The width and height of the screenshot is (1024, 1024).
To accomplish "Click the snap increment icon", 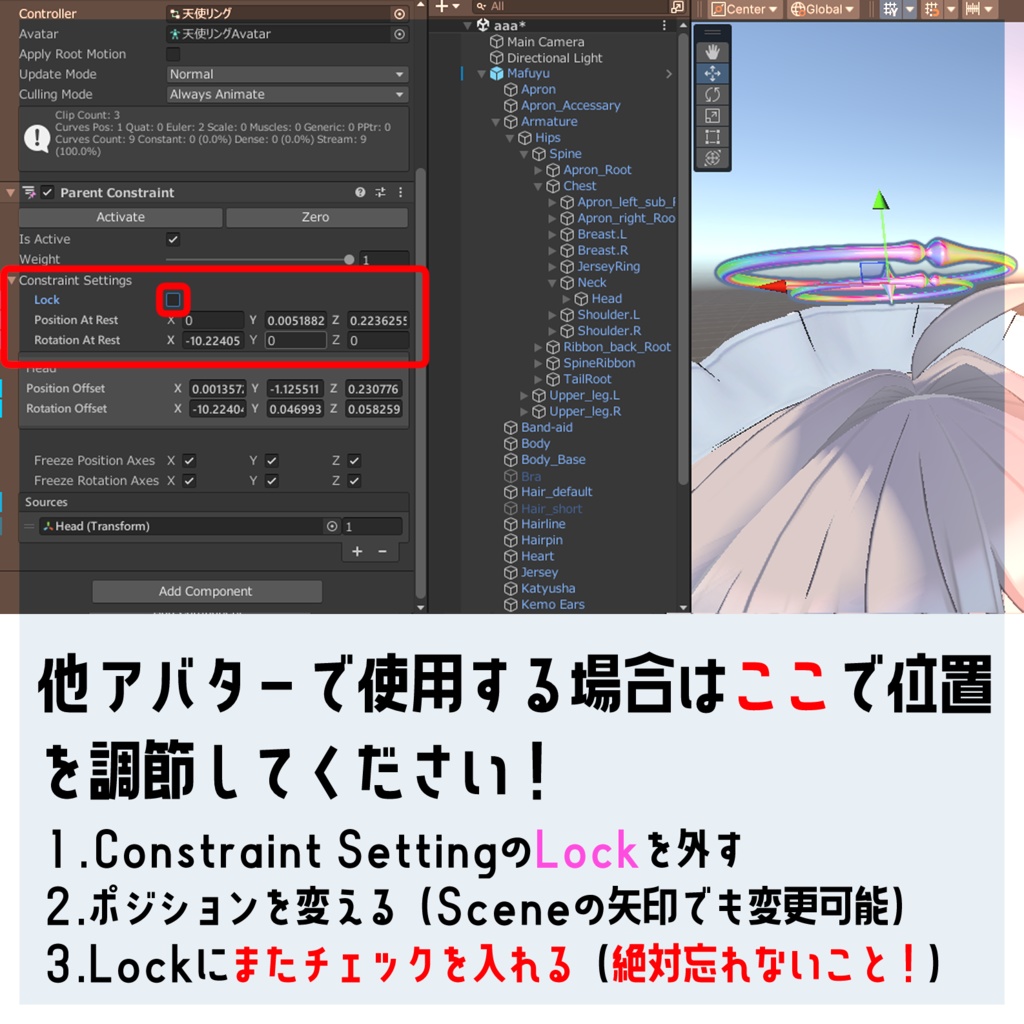I will pyautogui.click(x=932, y=9).
